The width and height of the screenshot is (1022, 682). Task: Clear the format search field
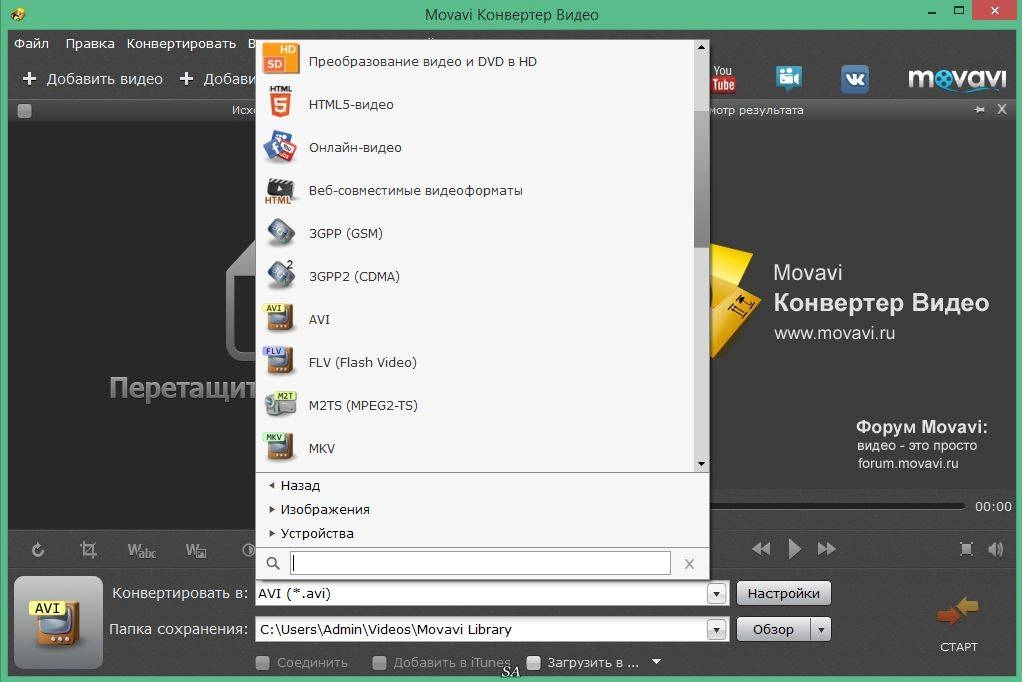pyautogui.click(x=689, y=563)
